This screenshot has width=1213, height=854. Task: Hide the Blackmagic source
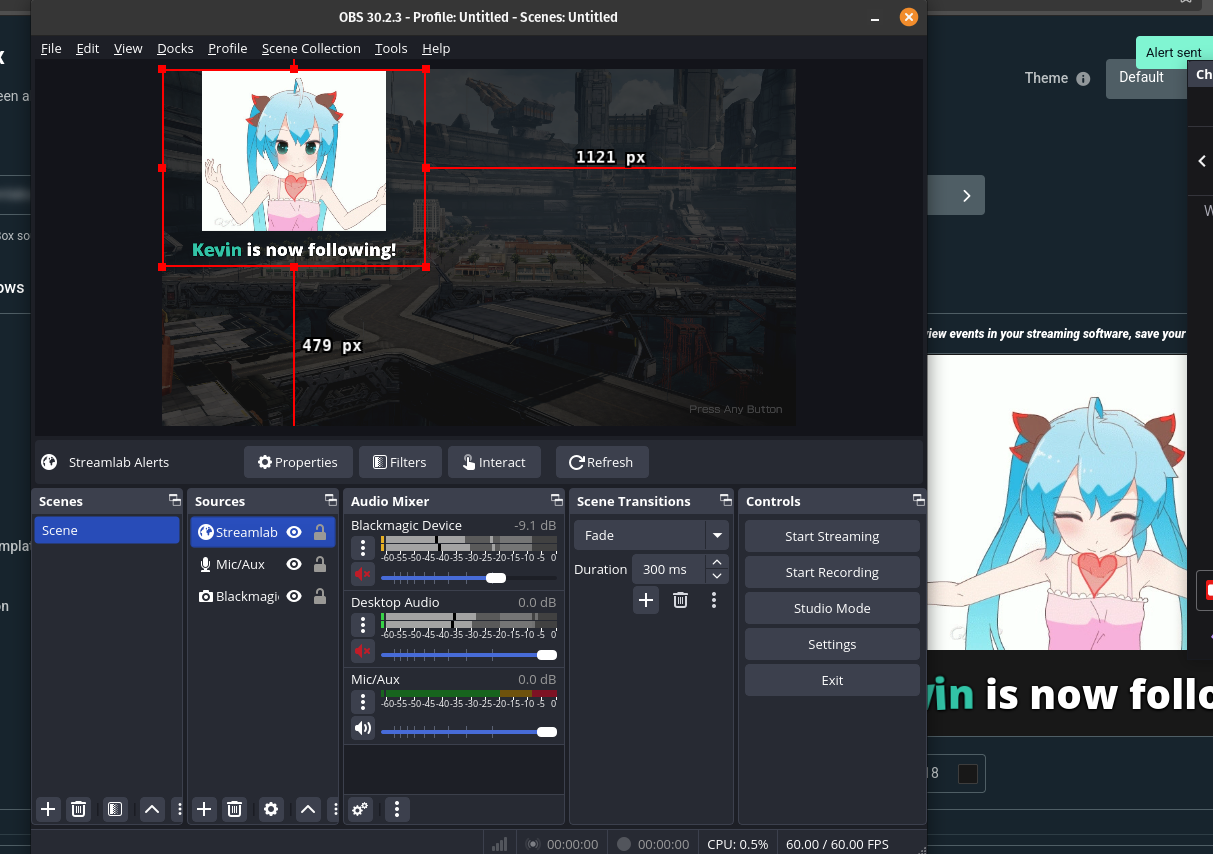[x=294, y=596]
